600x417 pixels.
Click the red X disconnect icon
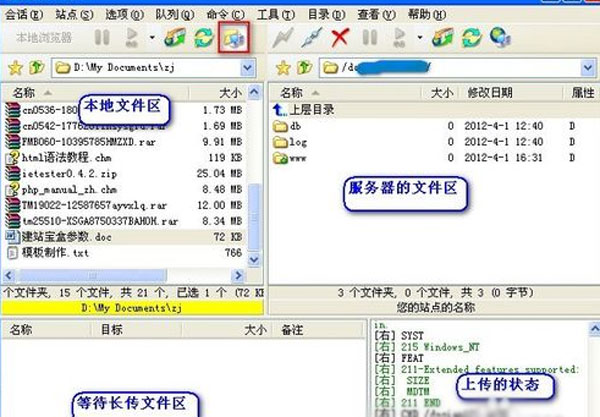pyautogui.click(x=340, y=38)
